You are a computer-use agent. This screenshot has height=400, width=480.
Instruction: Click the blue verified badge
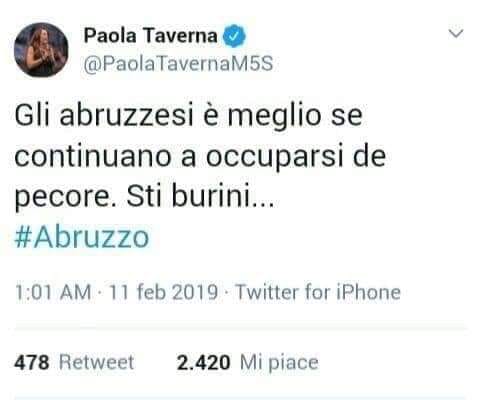[234, 36]
